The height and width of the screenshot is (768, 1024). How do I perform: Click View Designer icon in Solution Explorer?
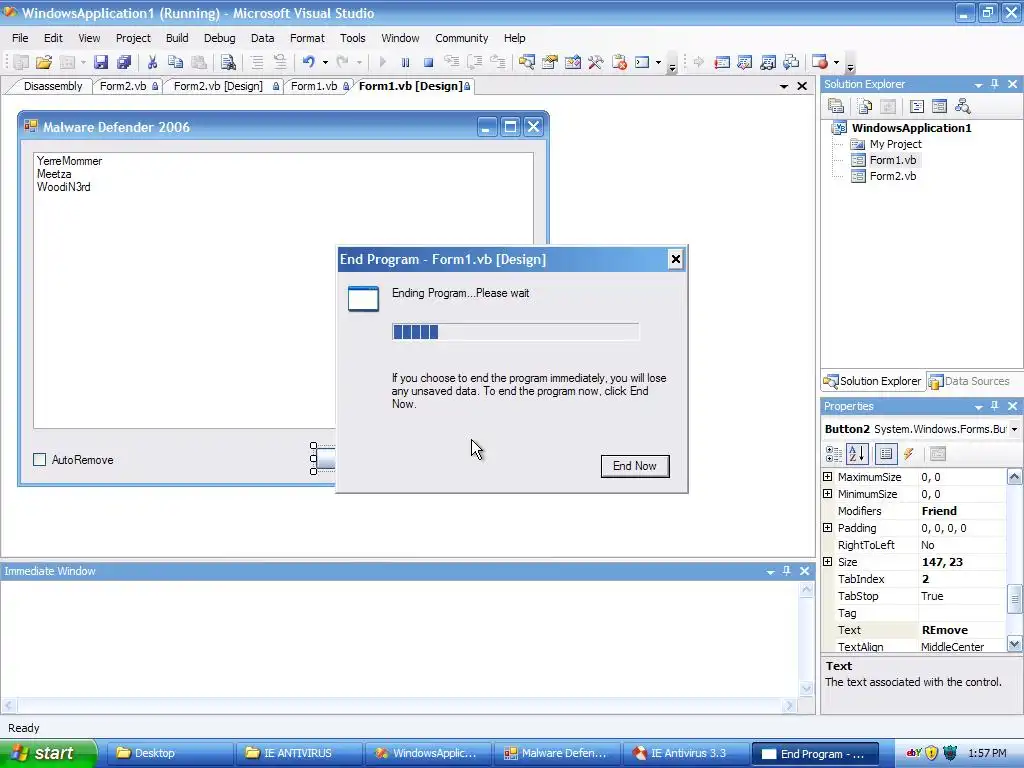(940, 106)
